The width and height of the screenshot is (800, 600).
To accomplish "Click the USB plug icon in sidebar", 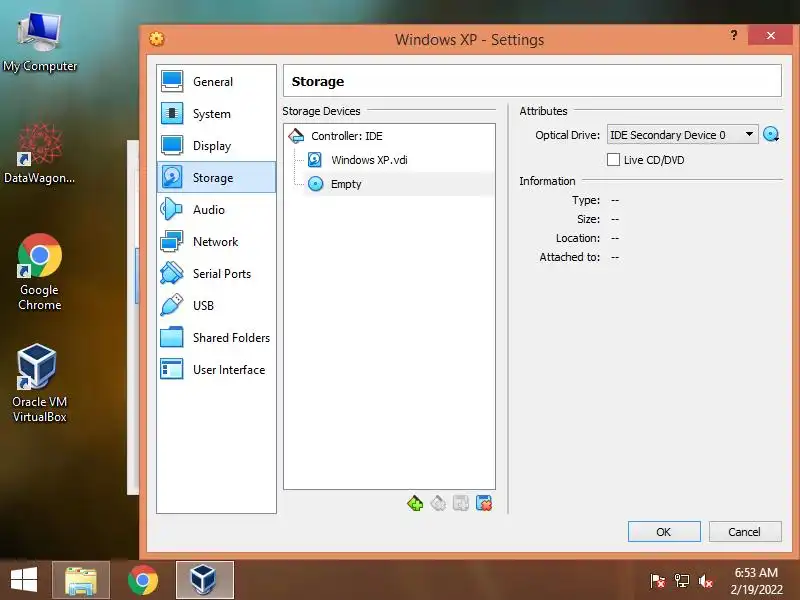I will click(171, 305).
